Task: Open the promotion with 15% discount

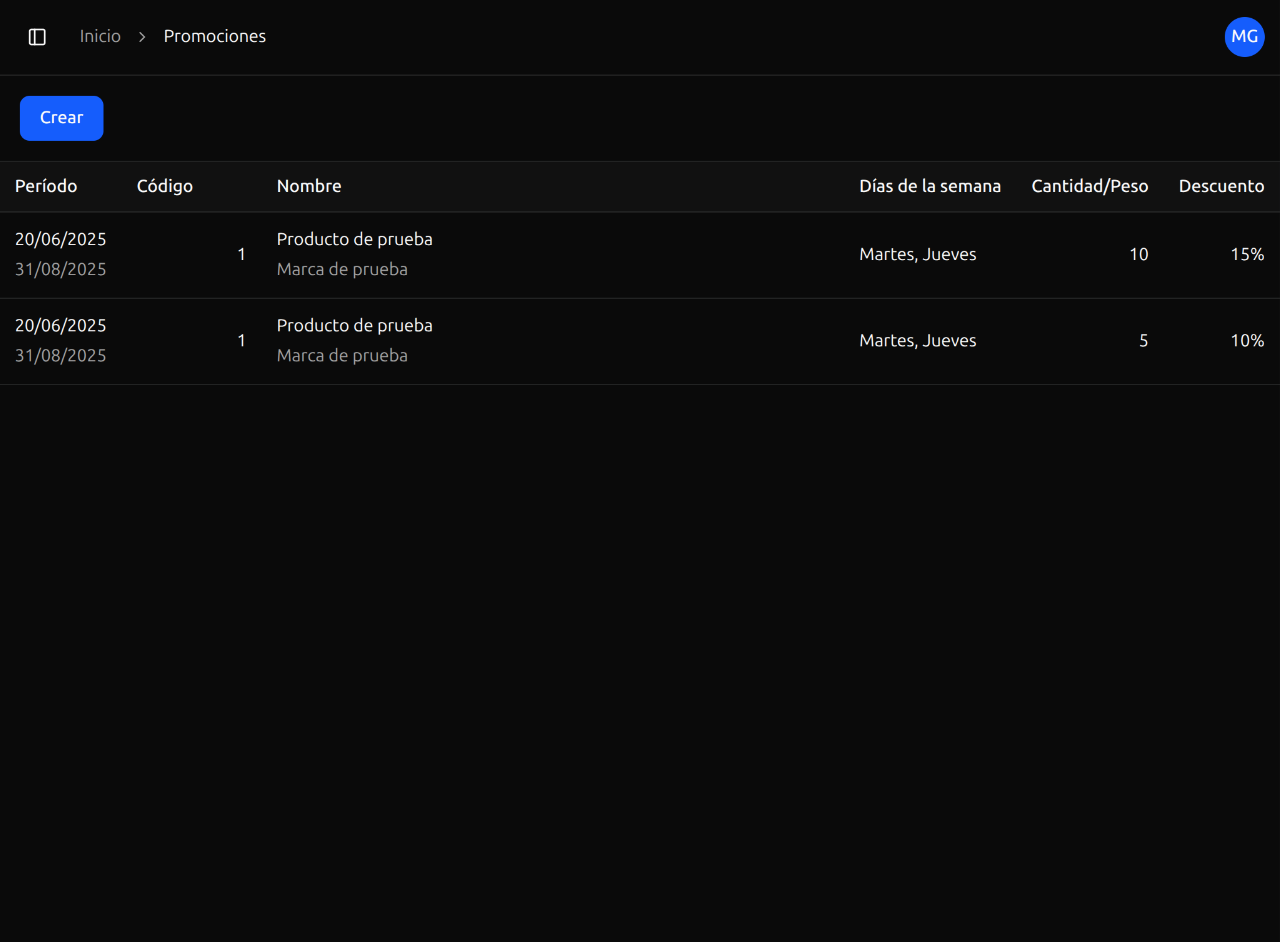Action: (x=1247, y=254)
